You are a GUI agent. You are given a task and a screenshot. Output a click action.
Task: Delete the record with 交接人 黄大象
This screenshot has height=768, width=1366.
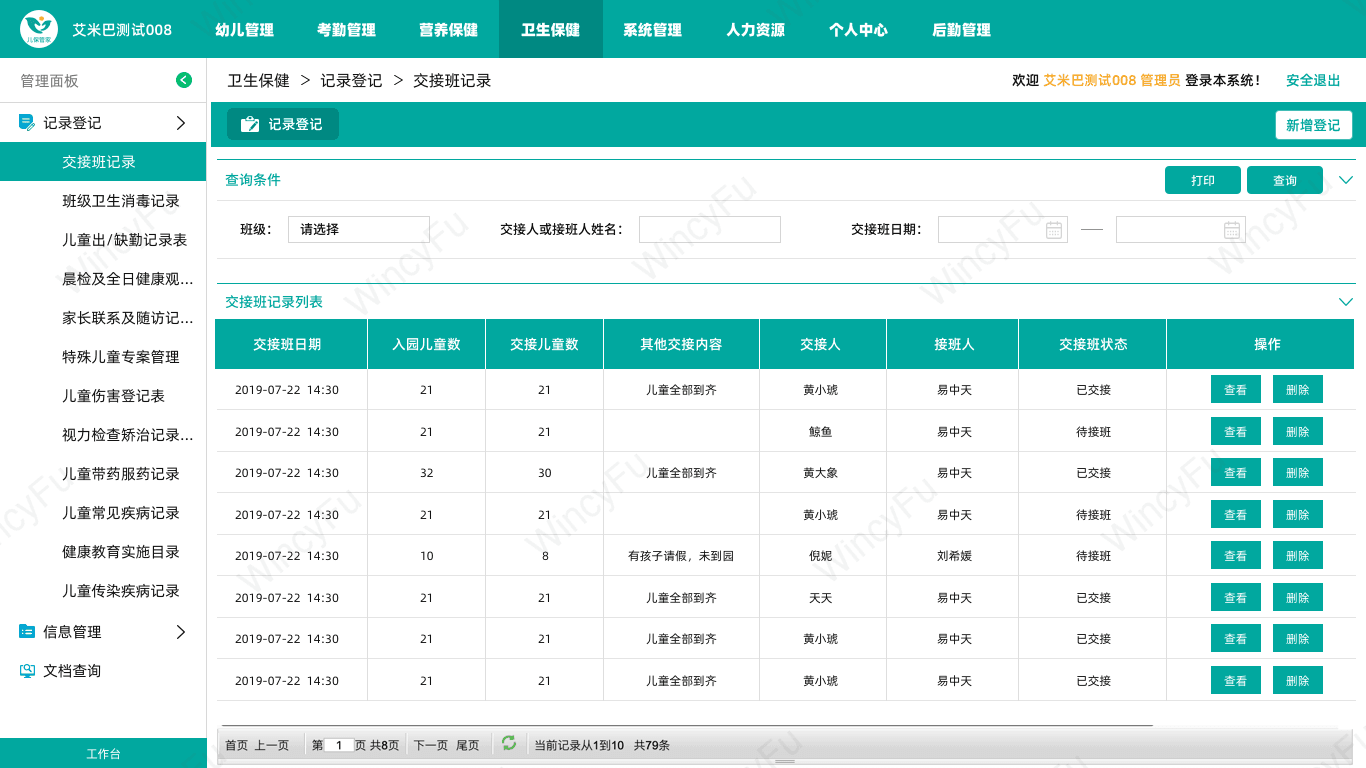coord(1298,472)
